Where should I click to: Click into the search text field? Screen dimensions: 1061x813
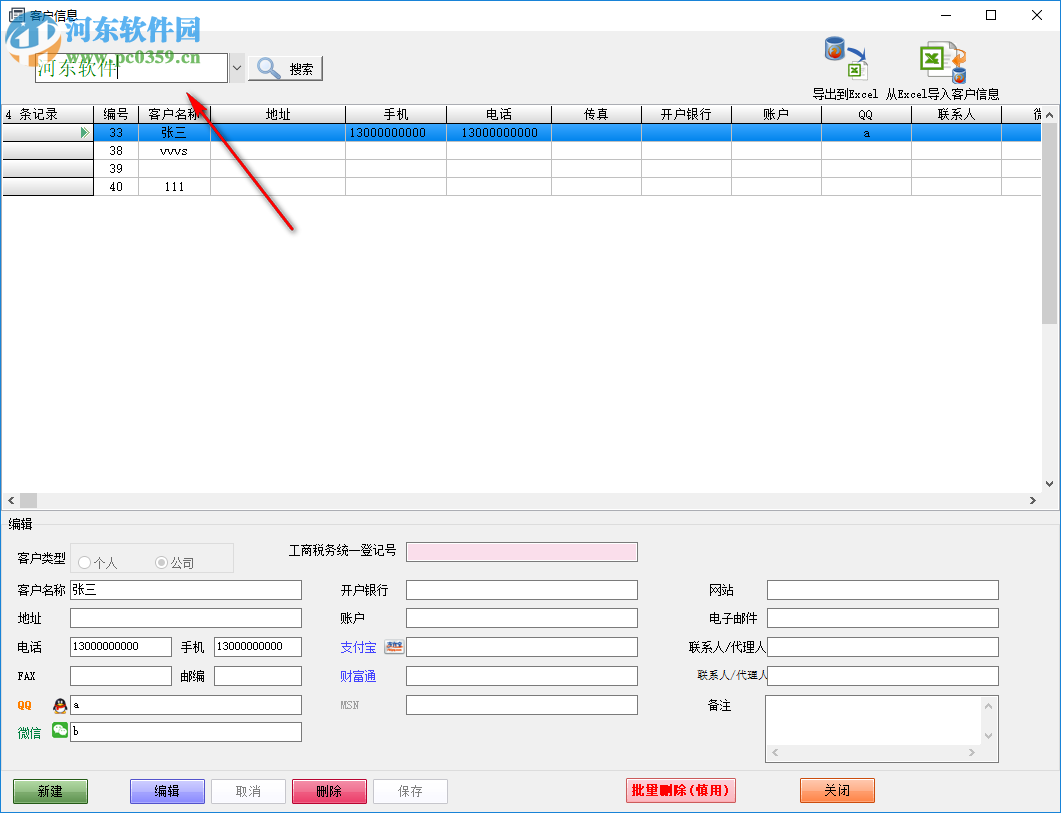pos(131,68)
